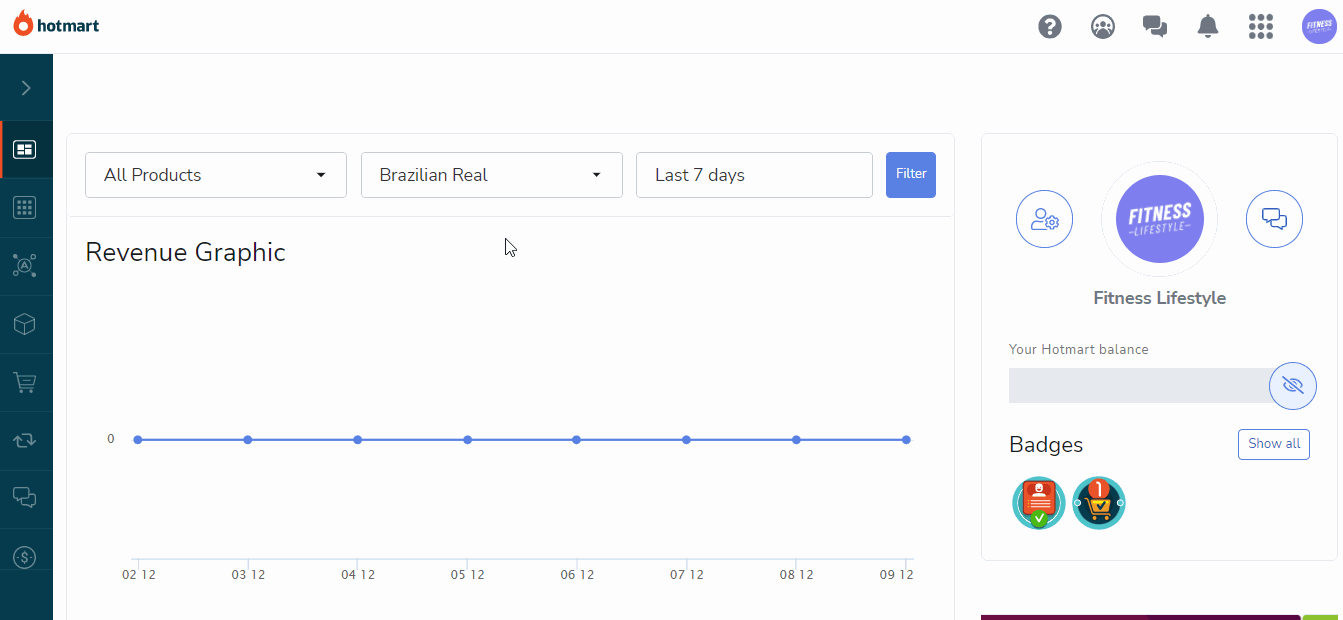Open the apps grid menu in header
The width and height of the screenshot is (1343, 620).
(1261, 26)
